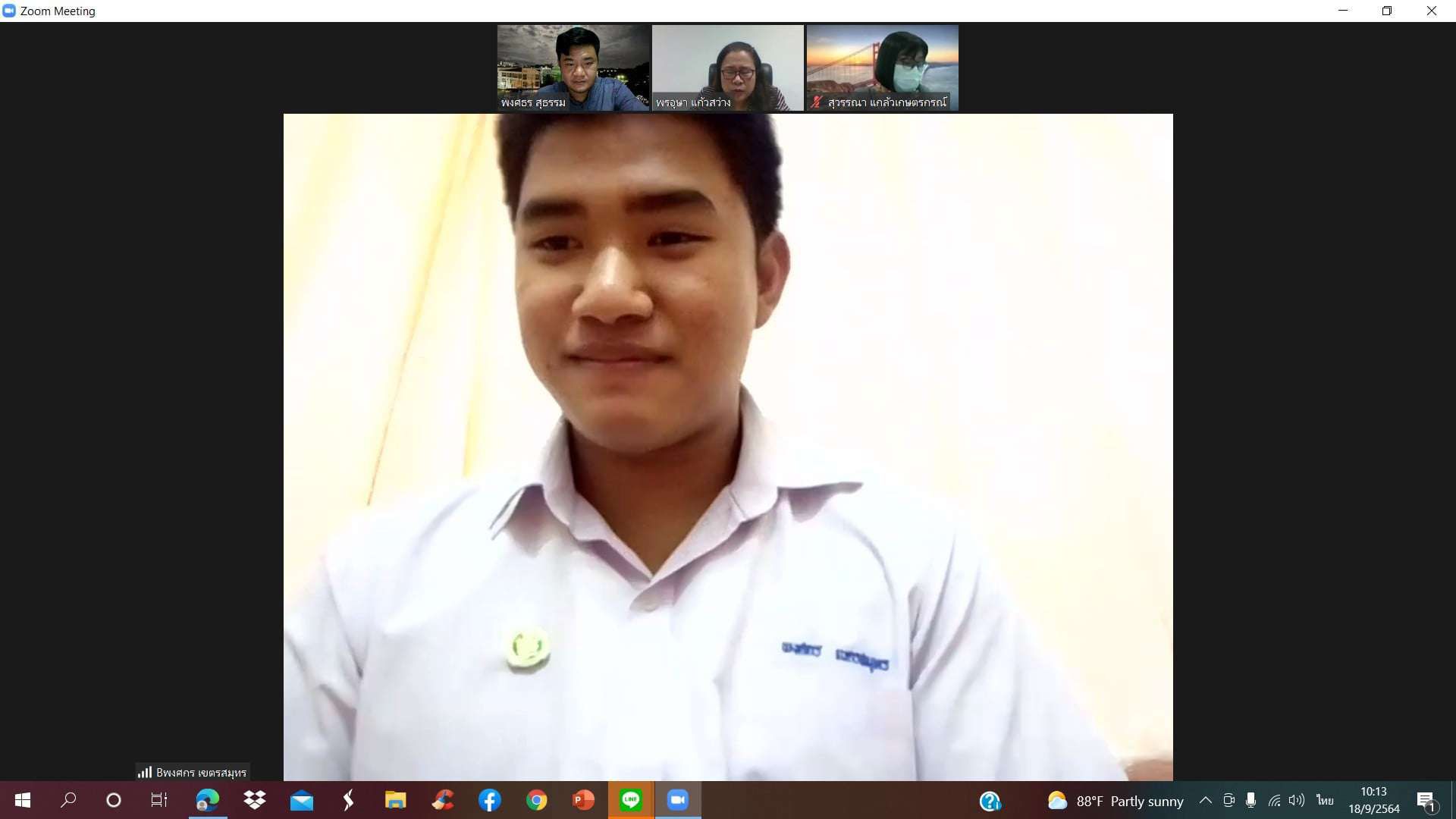Open the notification center with 1 alert
The image size is (1456, 819).
pos(1426,801)
